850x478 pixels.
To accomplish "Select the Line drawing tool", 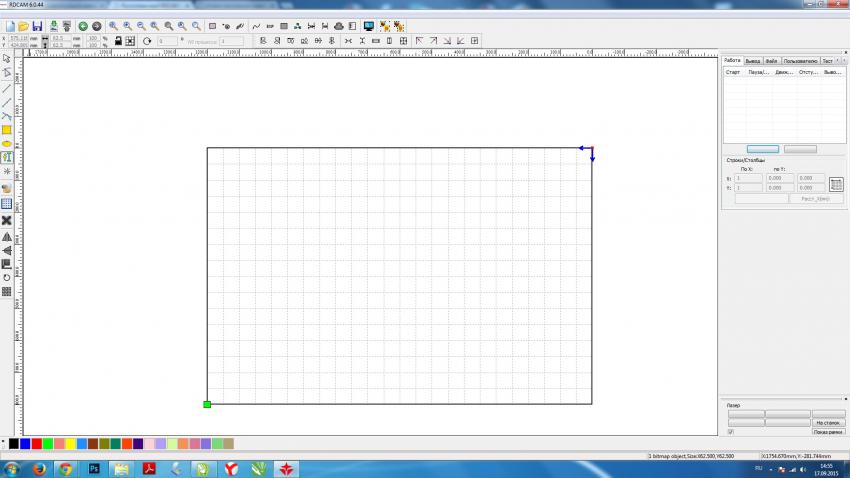I will (x=7, y=88).
